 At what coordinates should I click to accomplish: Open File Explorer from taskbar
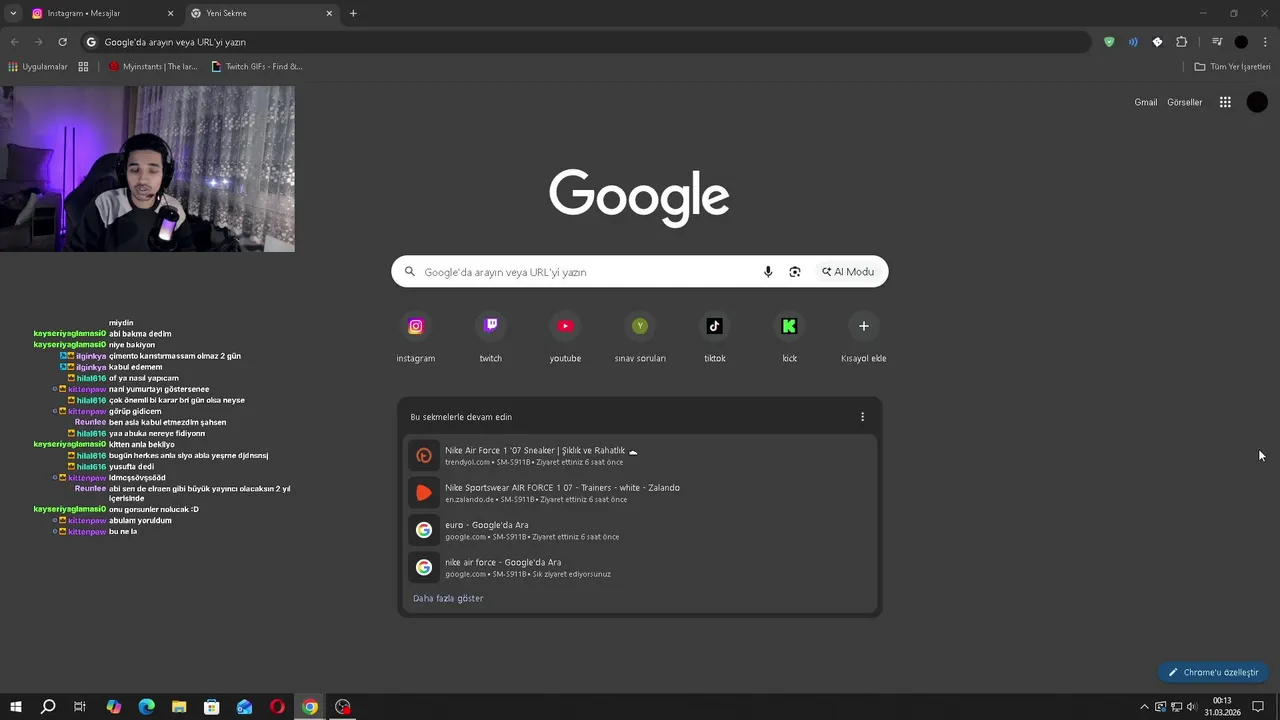click(179, 707)
